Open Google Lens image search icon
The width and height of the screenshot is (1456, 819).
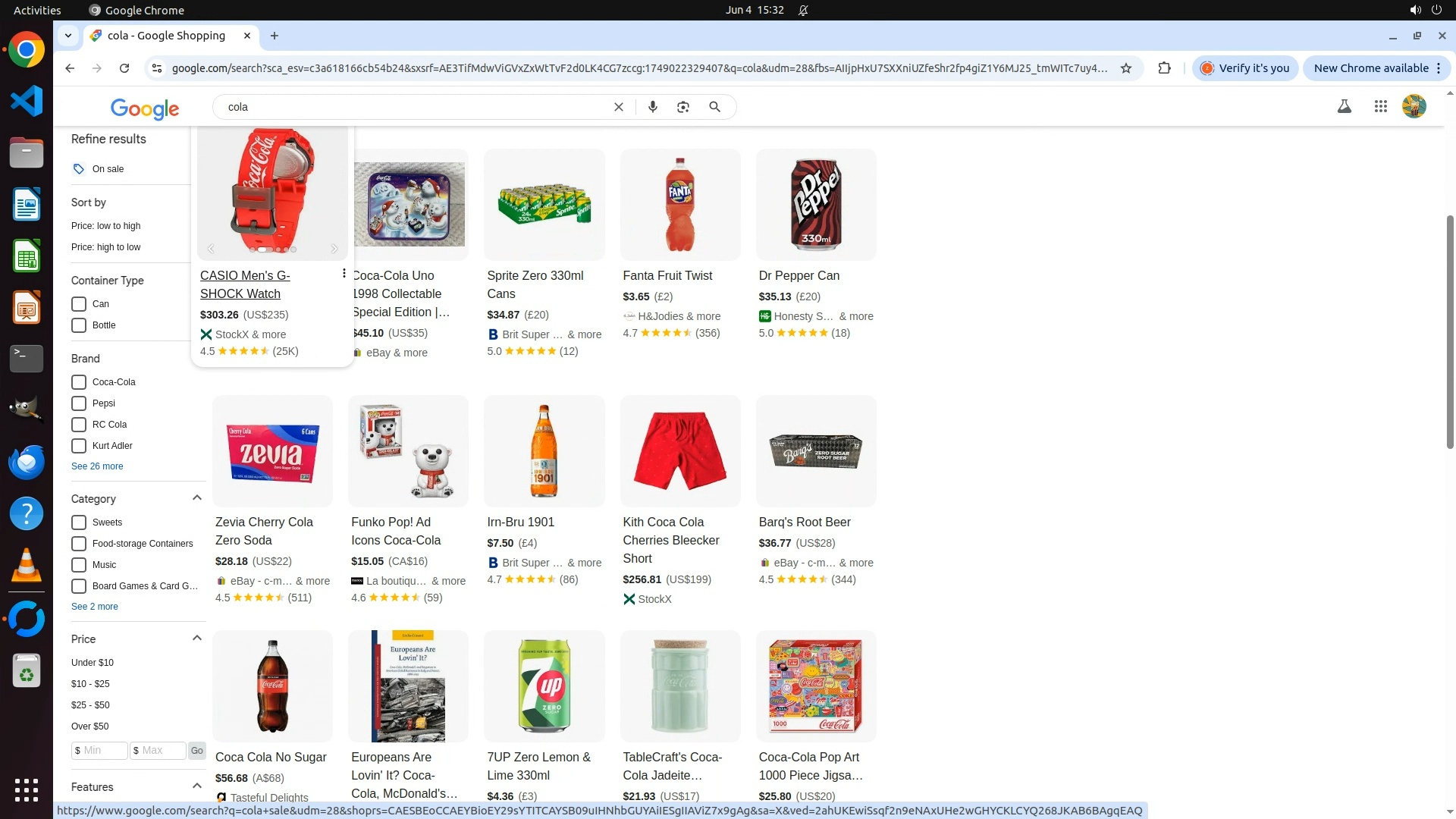coord(683,107)
